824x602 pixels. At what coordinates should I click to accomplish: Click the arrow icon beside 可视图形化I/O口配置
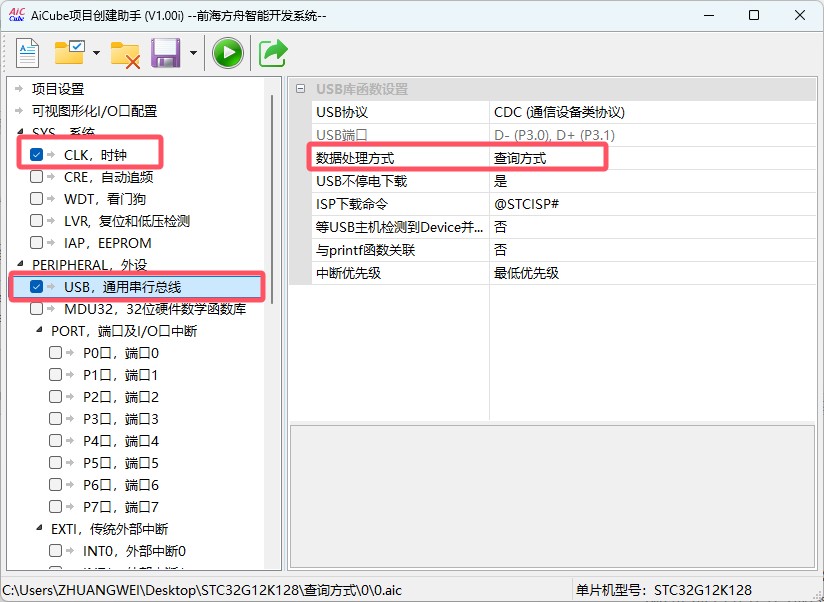[19, 110]
